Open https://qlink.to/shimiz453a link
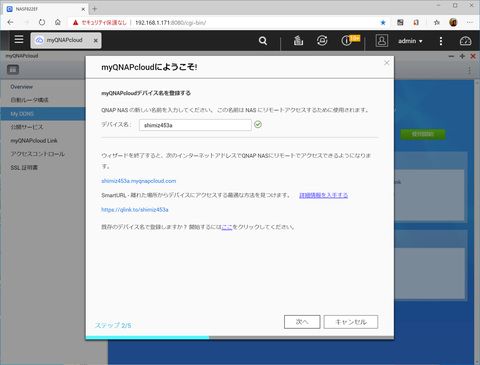The width and height of the screenshot is (480, 365). 135,210
